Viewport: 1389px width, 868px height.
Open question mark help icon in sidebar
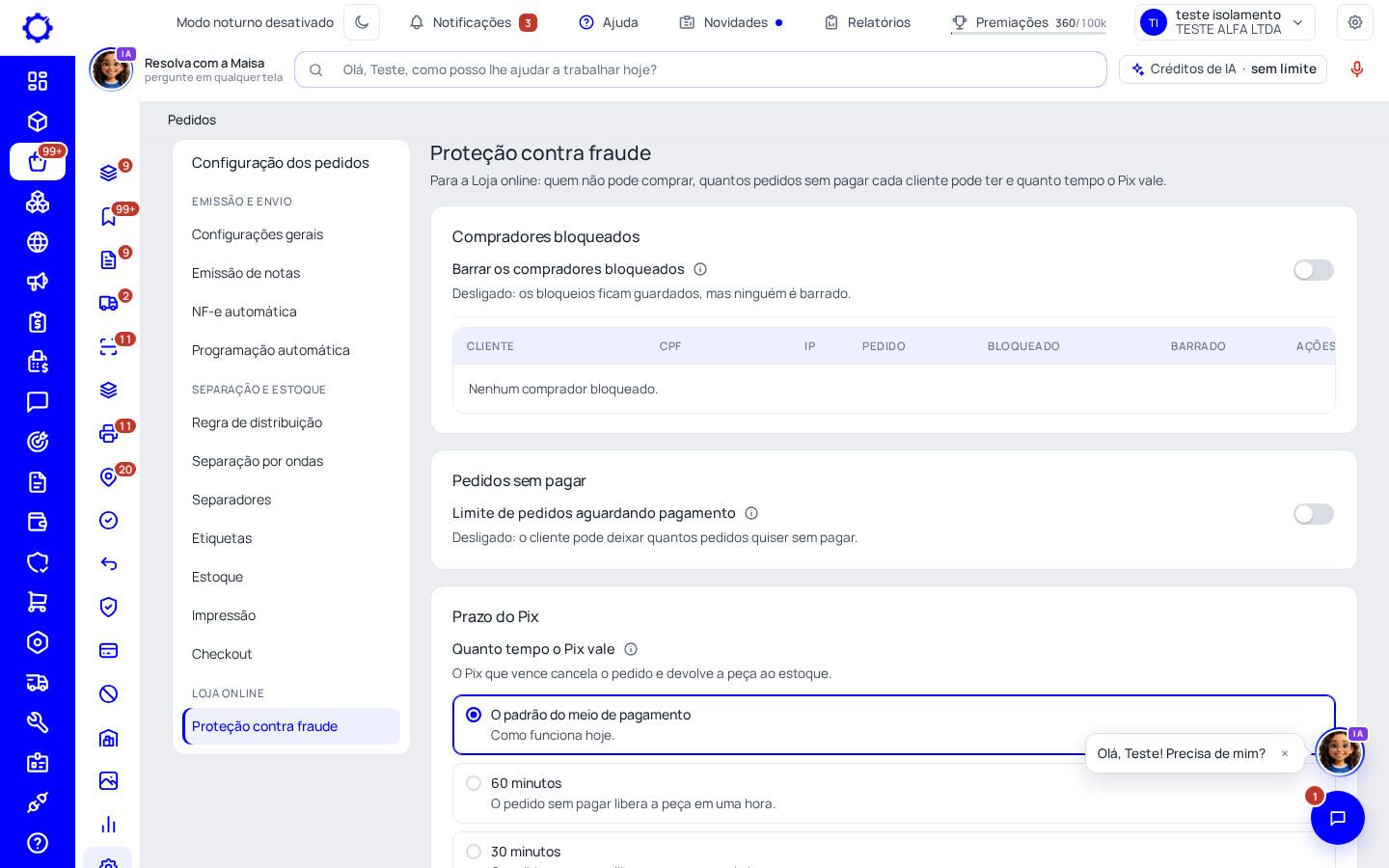point(38,843)
